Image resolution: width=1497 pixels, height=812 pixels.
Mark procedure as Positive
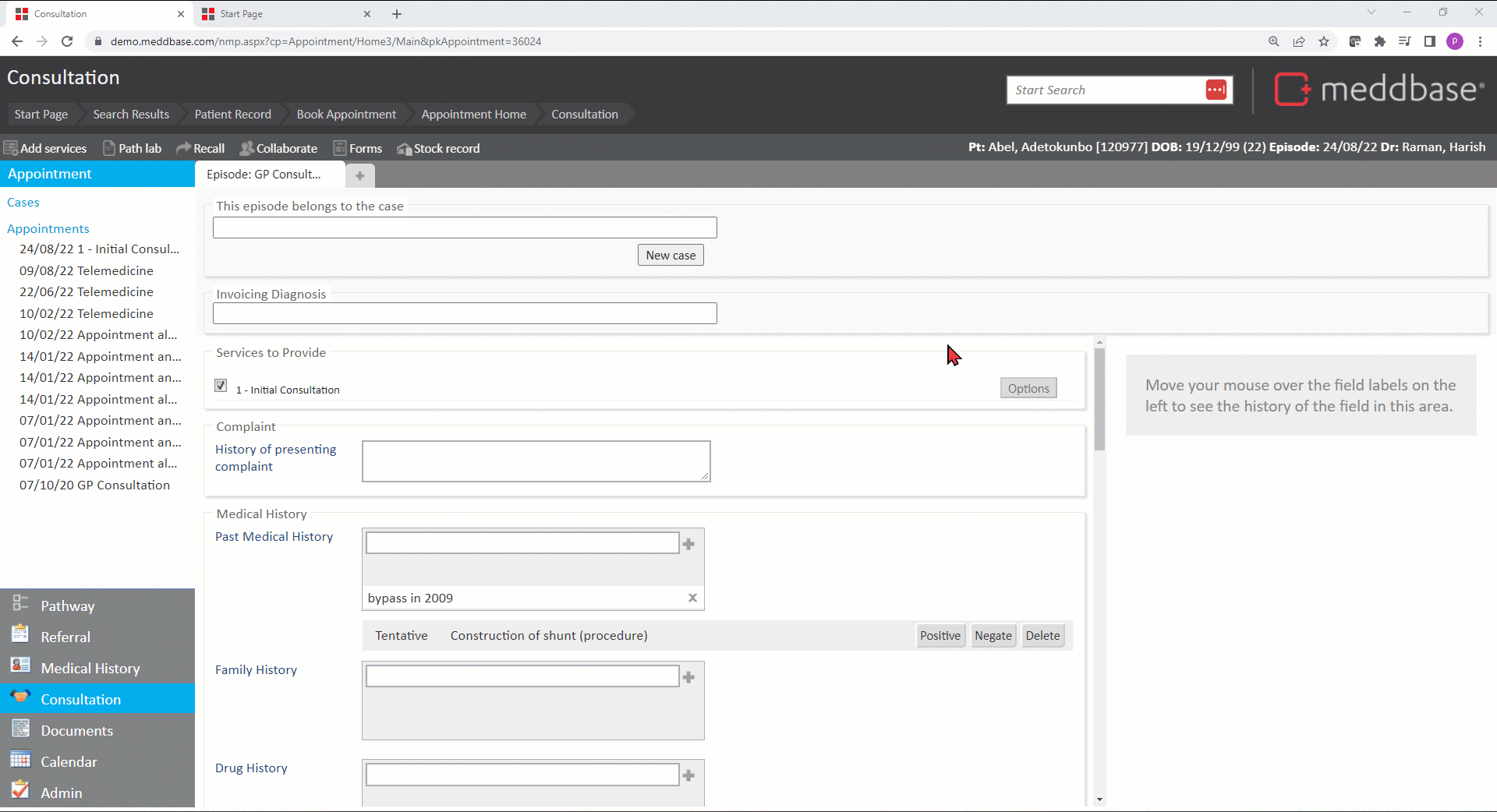(940, 635)
